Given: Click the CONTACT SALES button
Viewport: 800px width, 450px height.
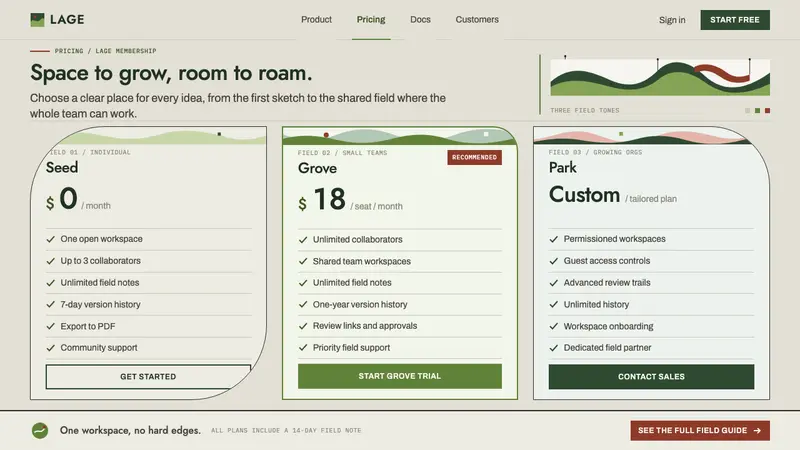Looking at the screenshot, I should 651,377.
